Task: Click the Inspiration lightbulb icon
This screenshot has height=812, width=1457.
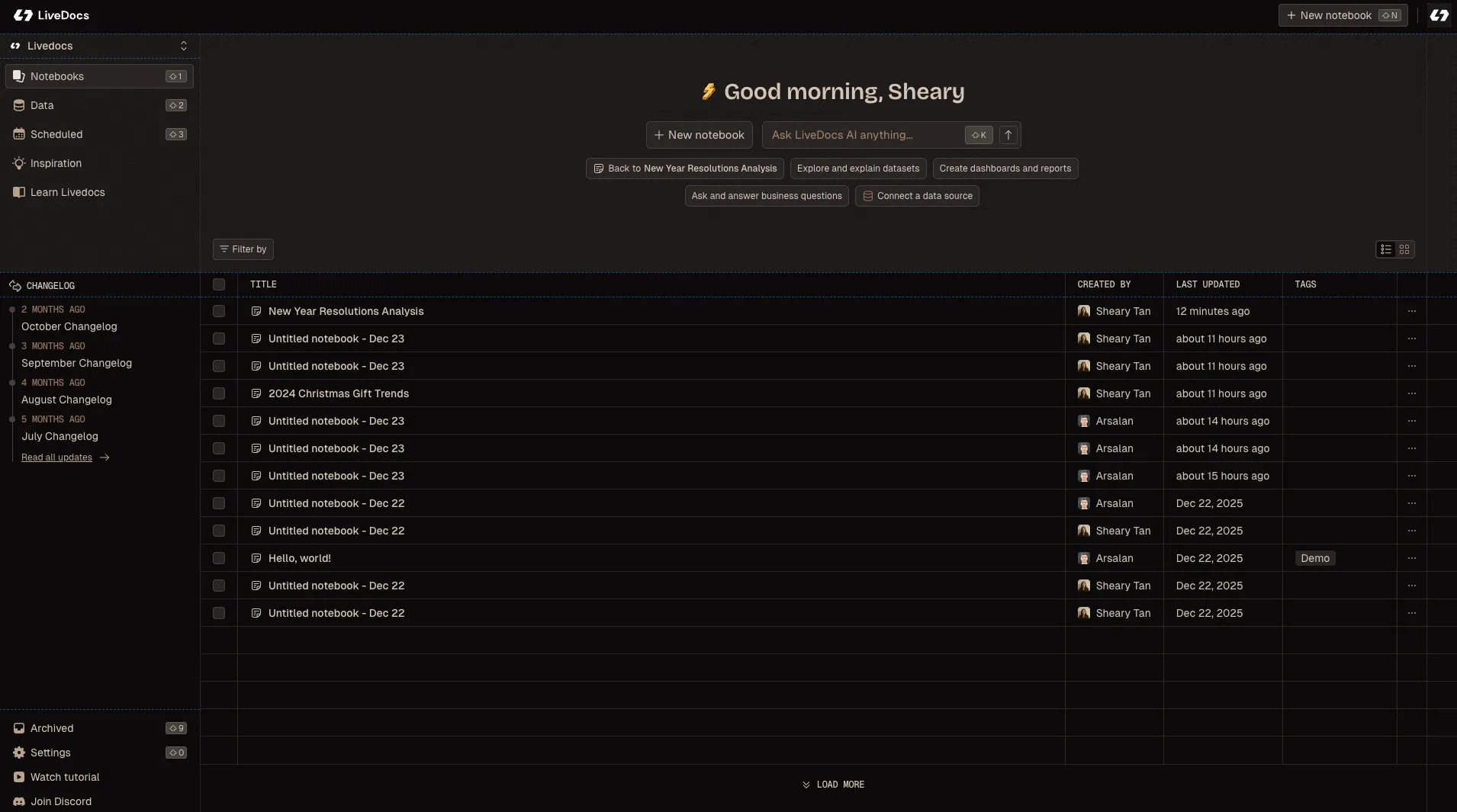Action: pyautogui.click(x=19, y=163)
